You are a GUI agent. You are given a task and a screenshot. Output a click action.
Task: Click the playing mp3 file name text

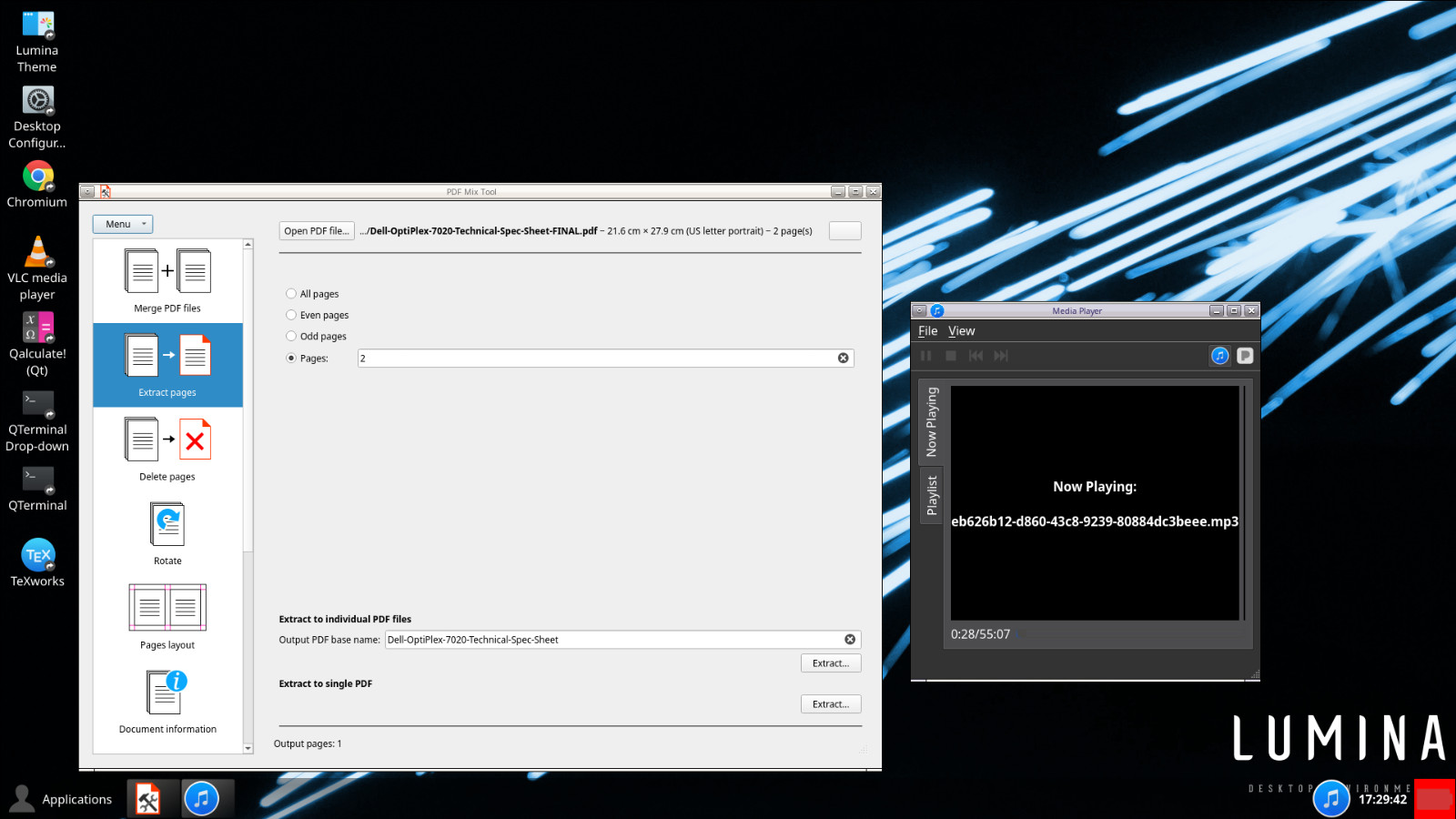1095,521
